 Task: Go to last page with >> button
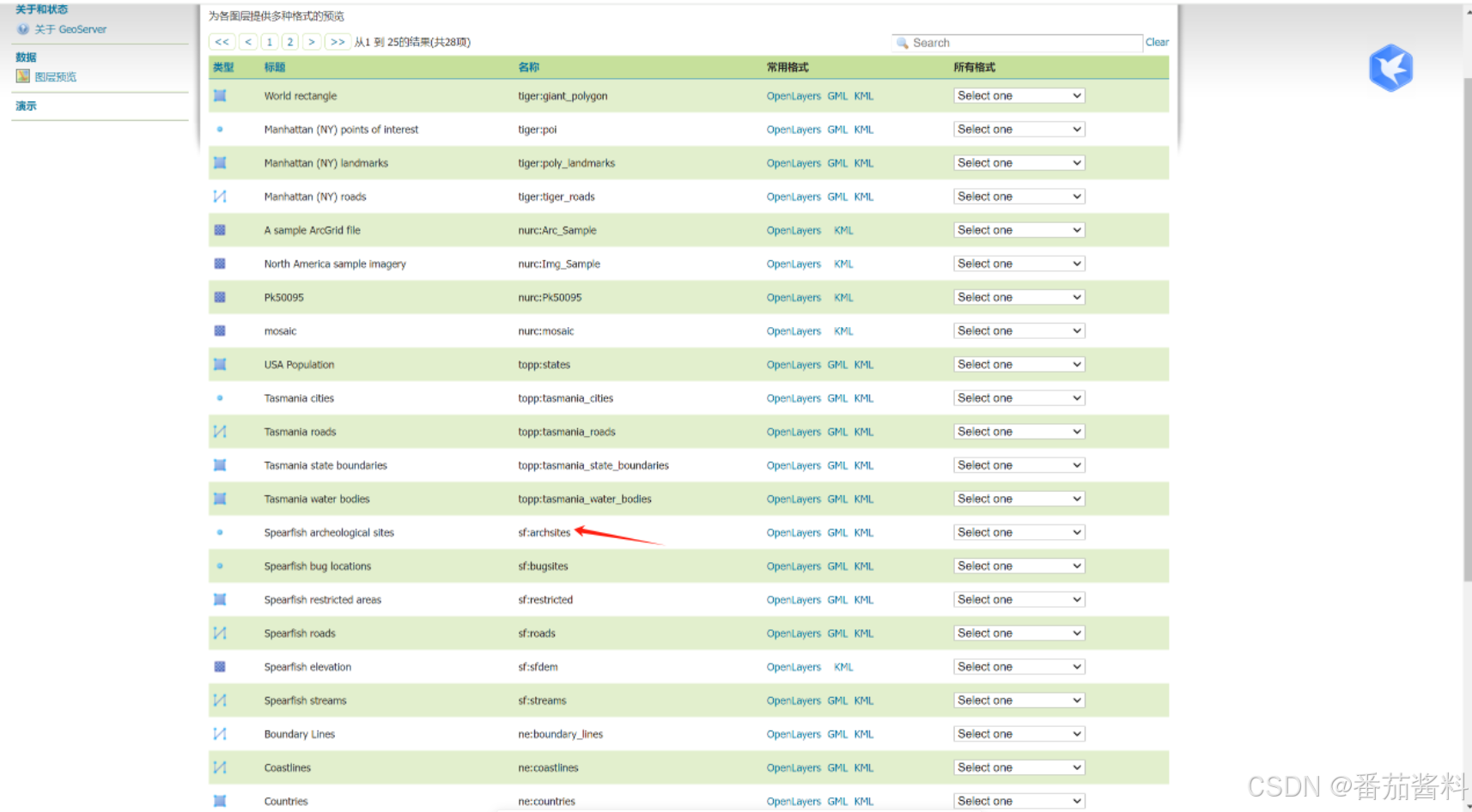tap(338, 42)
